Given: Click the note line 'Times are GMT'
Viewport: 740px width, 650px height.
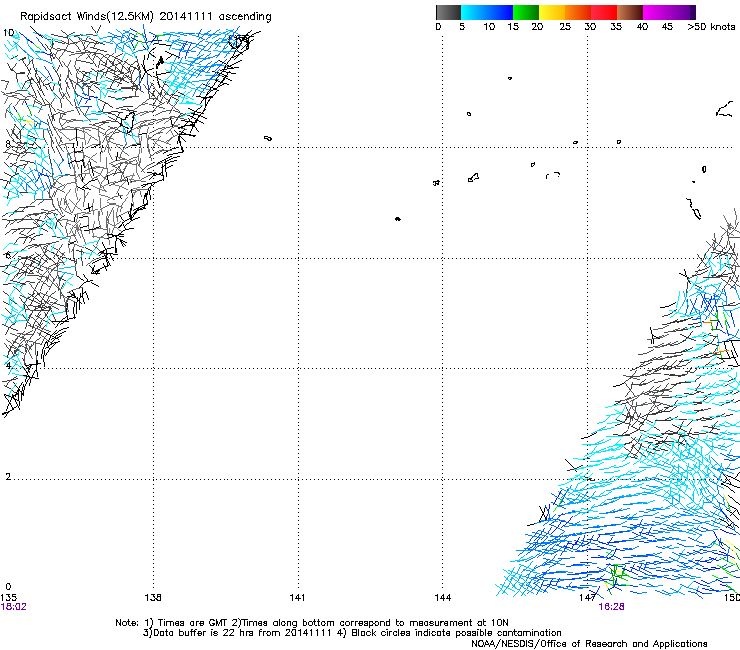Looking at the screenshot, I should tap(193, 623).
